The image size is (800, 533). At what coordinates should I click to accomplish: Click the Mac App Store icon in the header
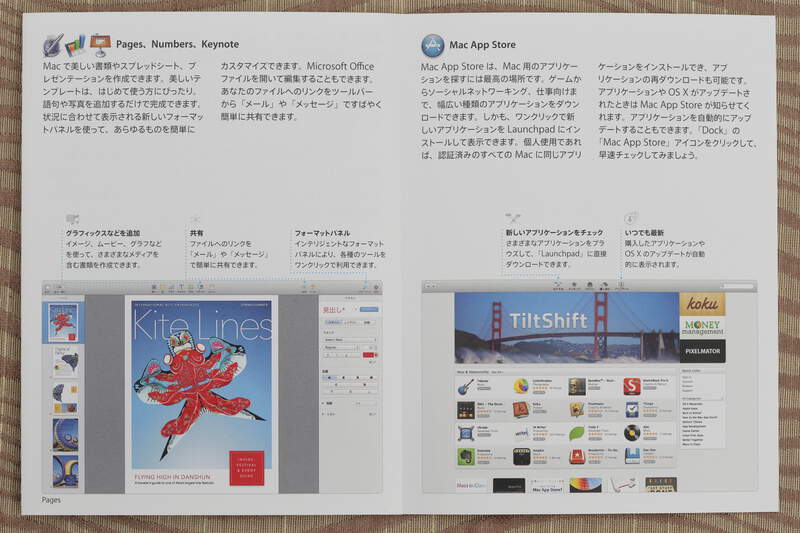pos(433,45)
